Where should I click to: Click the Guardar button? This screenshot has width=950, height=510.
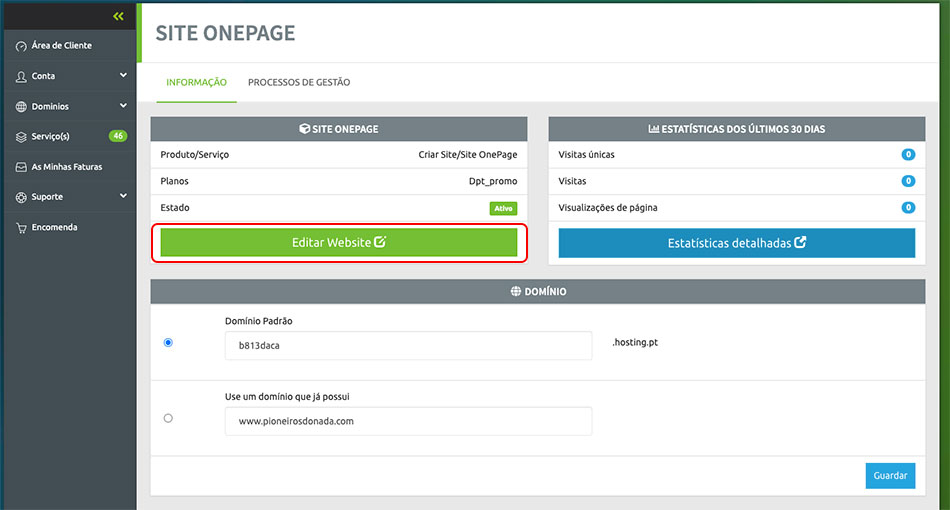[x=890, y=476]
